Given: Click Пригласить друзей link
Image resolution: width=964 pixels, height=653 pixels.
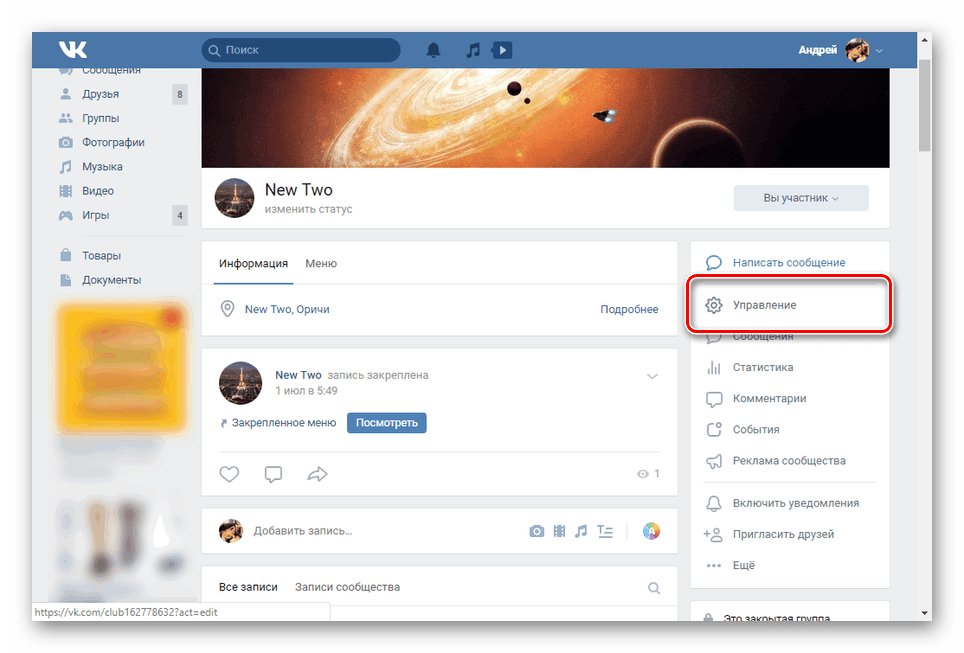Looking at the screenshot, I should 783,534.
